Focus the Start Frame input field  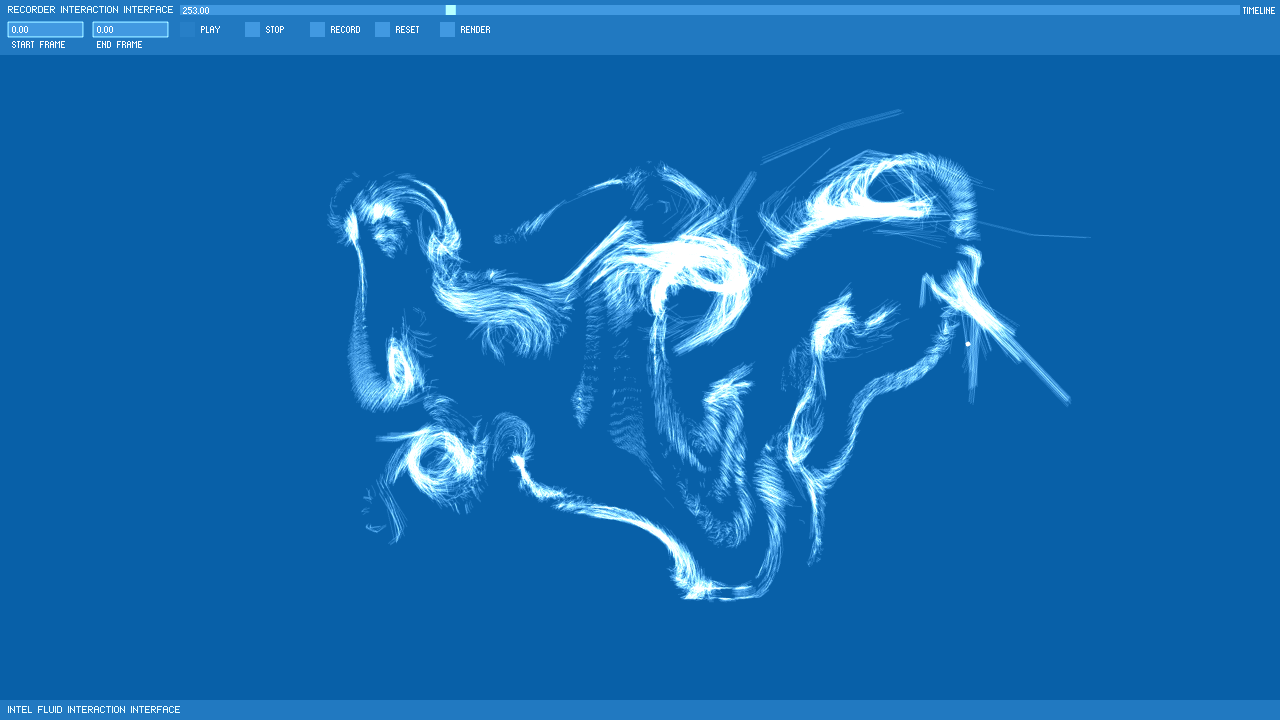pos(45,30)
